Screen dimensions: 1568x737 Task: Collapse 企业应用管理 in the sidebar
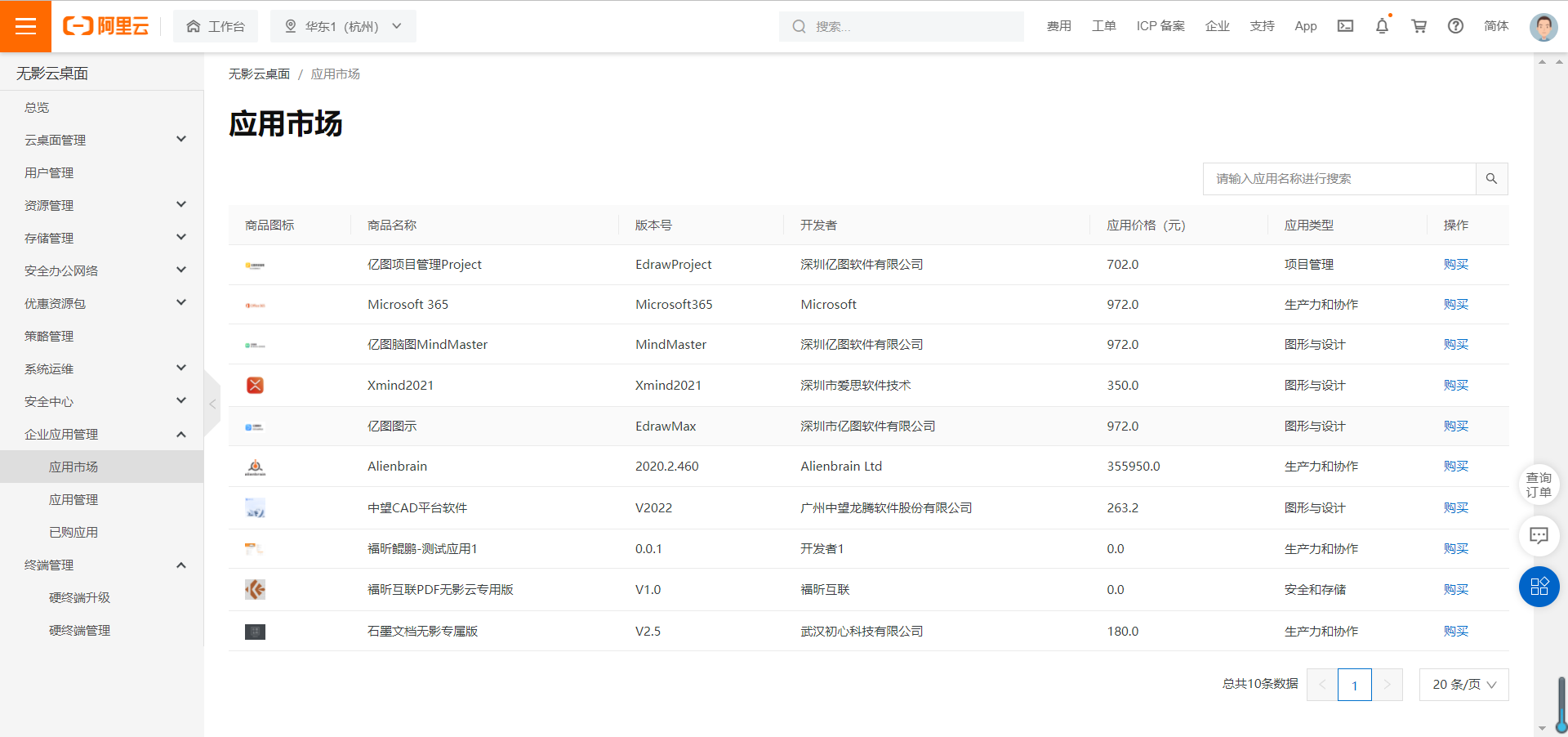pos(101,434)
